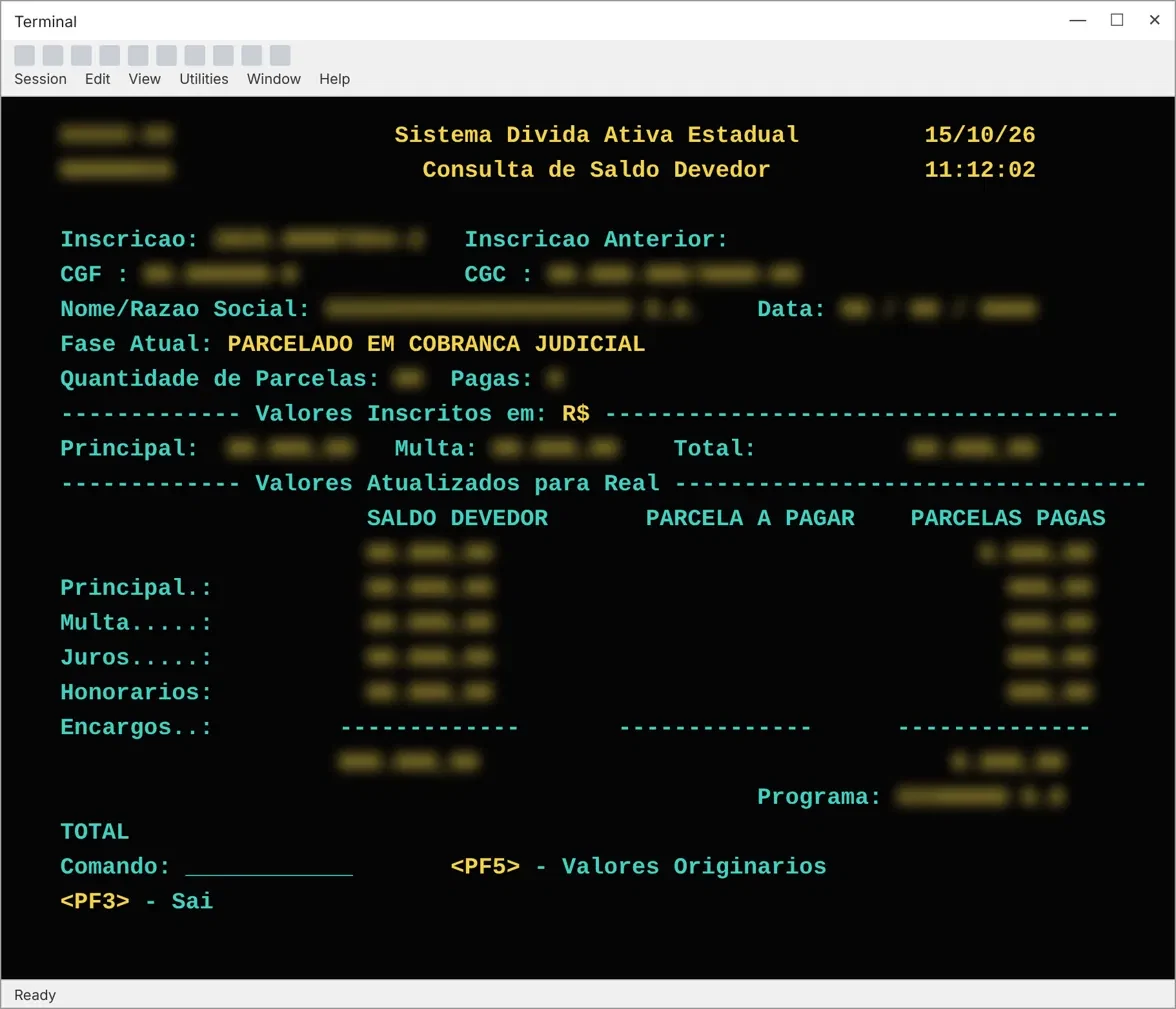Click the 'Fase Atual:' label
1176x1009 pixels.
click(136, 344)
